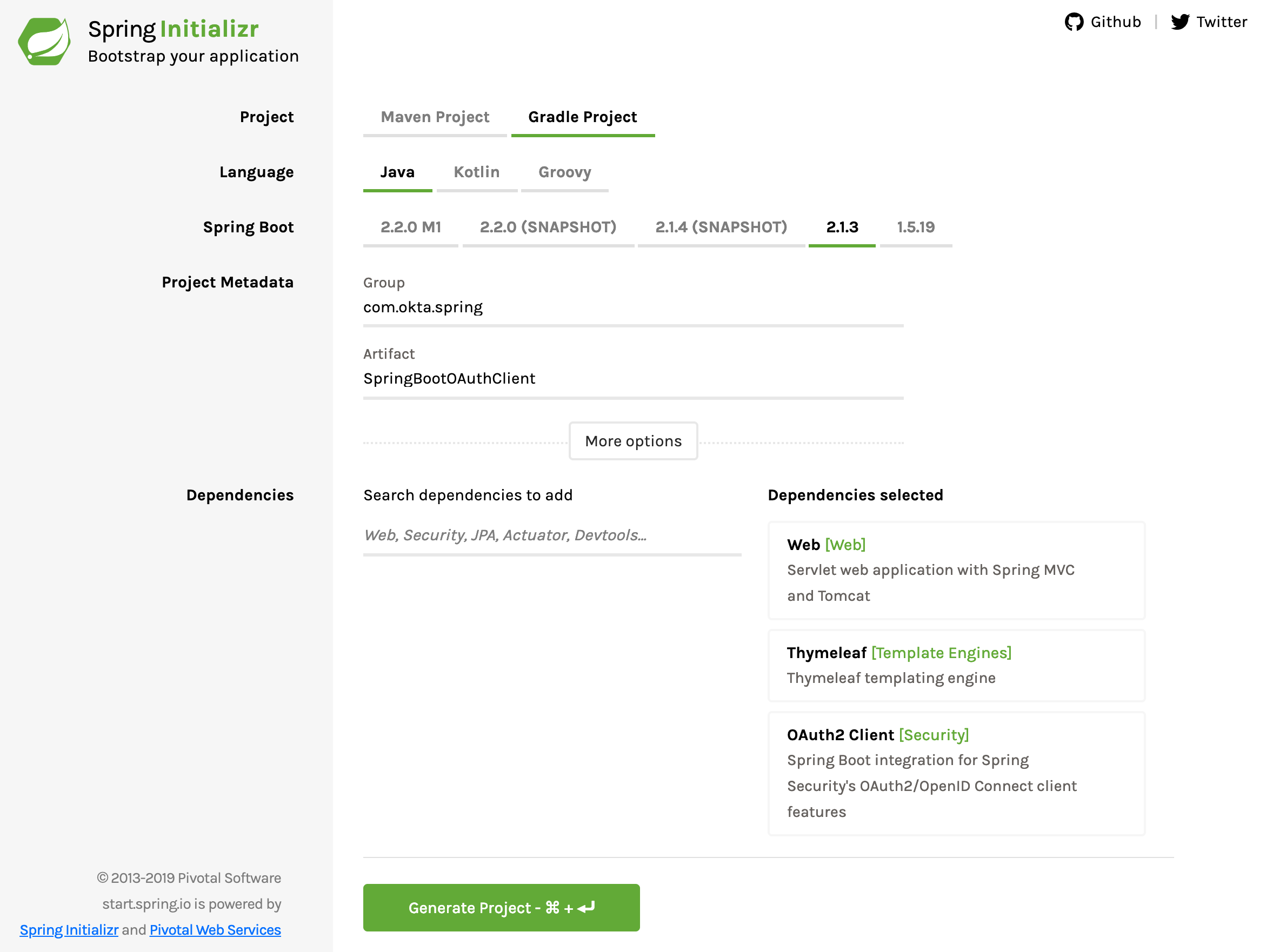1266x952 pixels.
Task: Select Spring Boot version 2.2.0 SNAPSHOT
Action: tap(548, 226)
